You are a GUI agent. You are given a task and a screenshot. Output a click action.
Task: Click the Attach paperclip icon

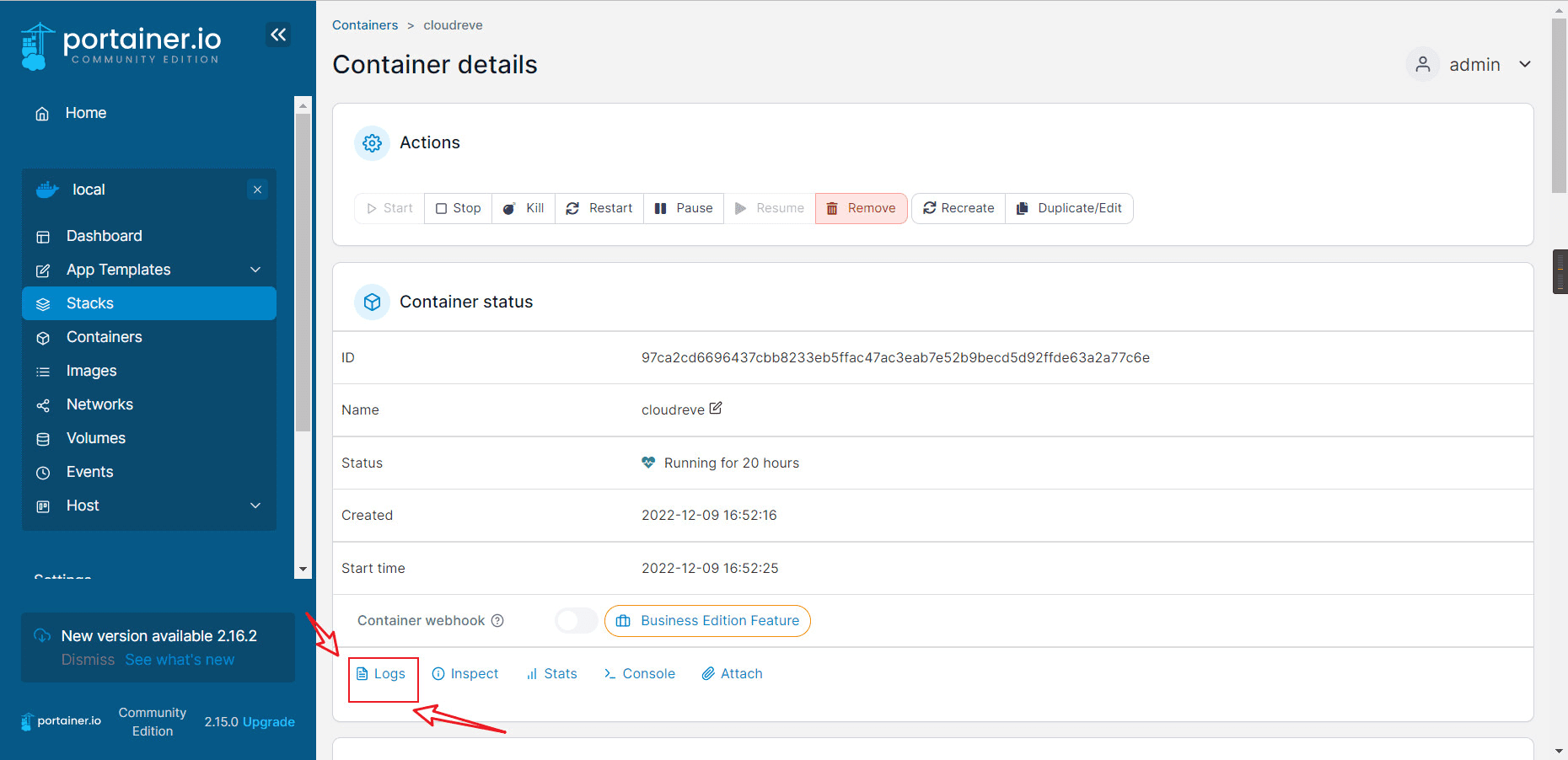(x=708, y=674)
